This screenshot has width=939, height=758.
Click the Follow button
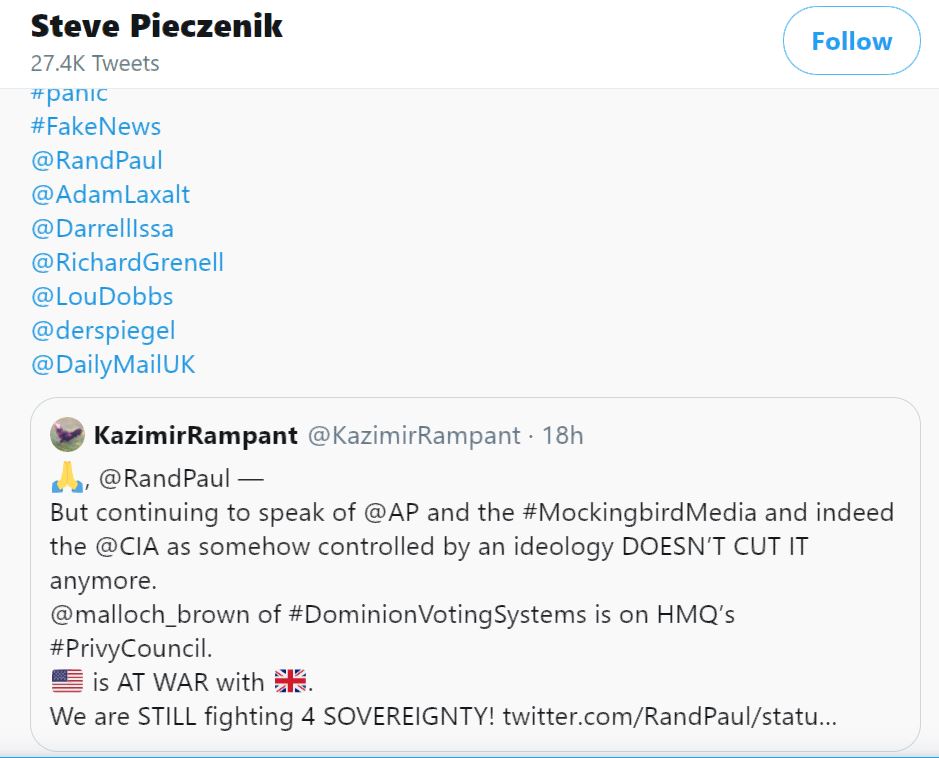pyautogui.click(x=851, y=41)
